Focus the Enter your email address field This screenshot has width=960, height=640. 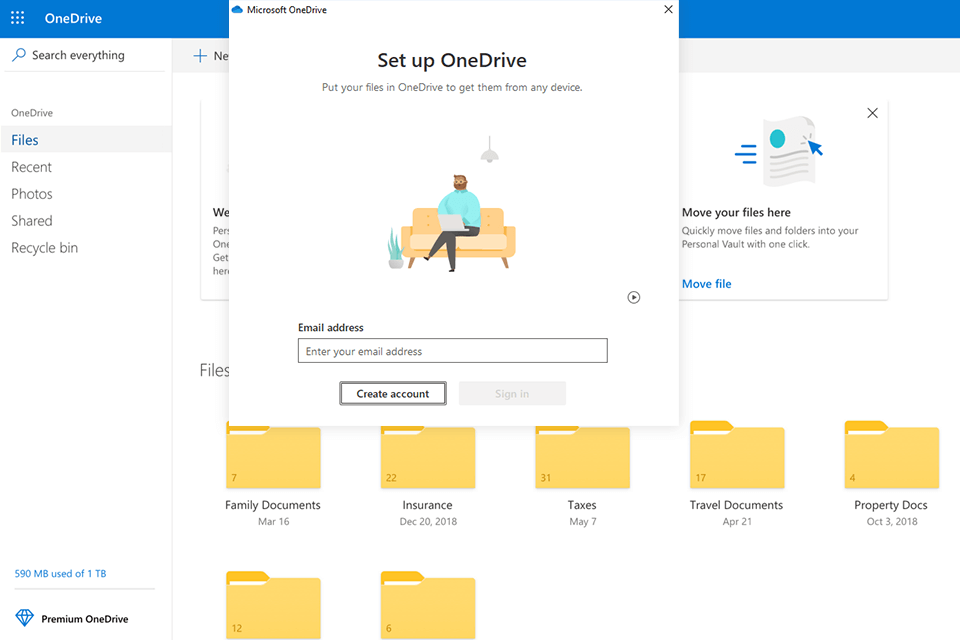click(x=453, y=351)
